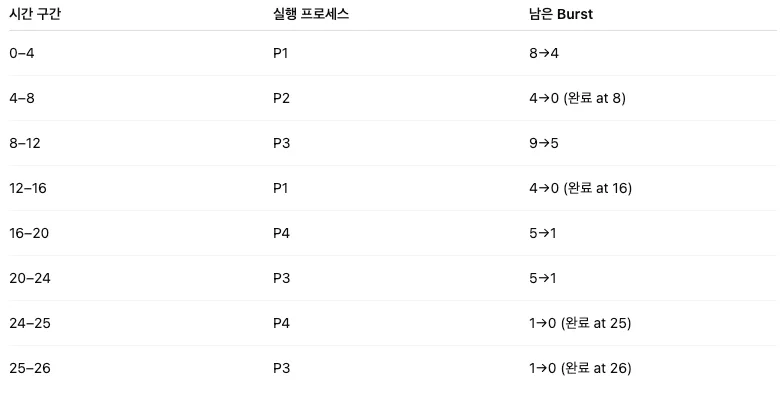Select the 4–8 time range cell

22,98
